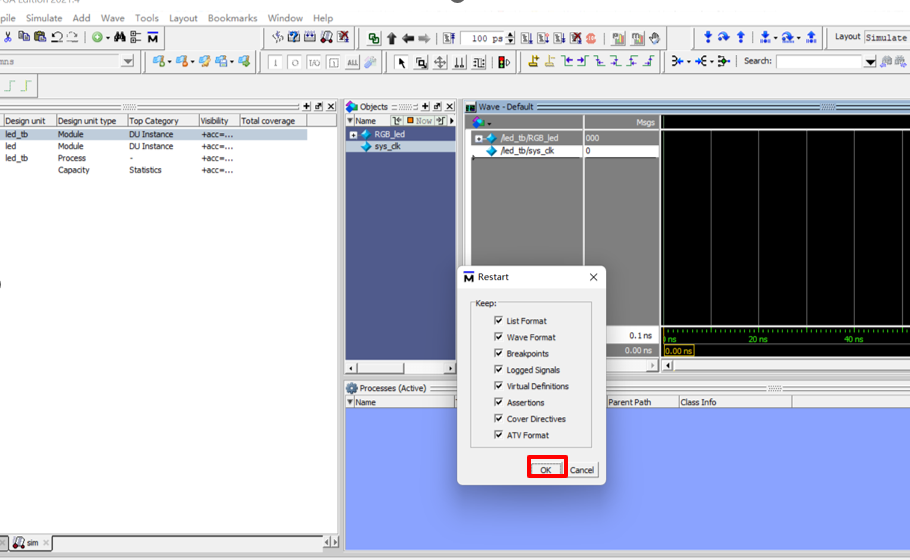Click the black back-arrow icon
The width and height of the screenshot is (910, 560).
408,38
